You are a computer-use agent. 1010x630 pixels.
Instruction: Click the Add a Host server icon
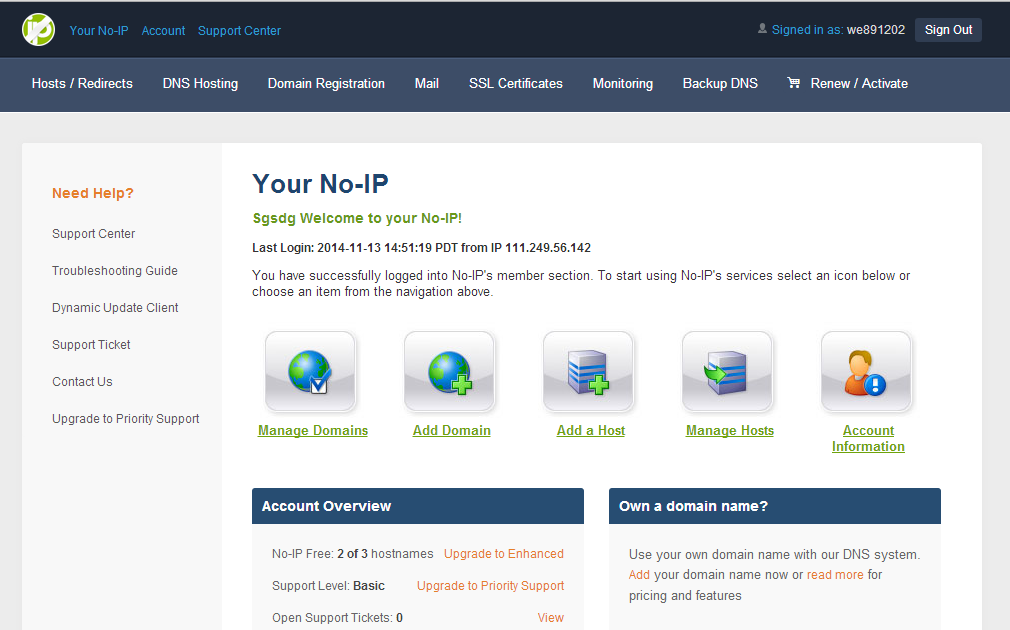tap(588, 372)
